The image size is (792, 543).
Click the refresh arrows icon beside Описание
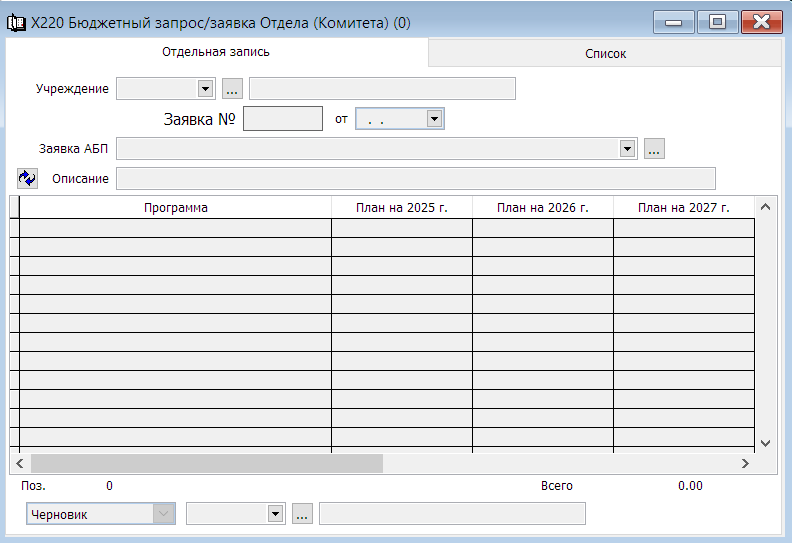[27, 178]
